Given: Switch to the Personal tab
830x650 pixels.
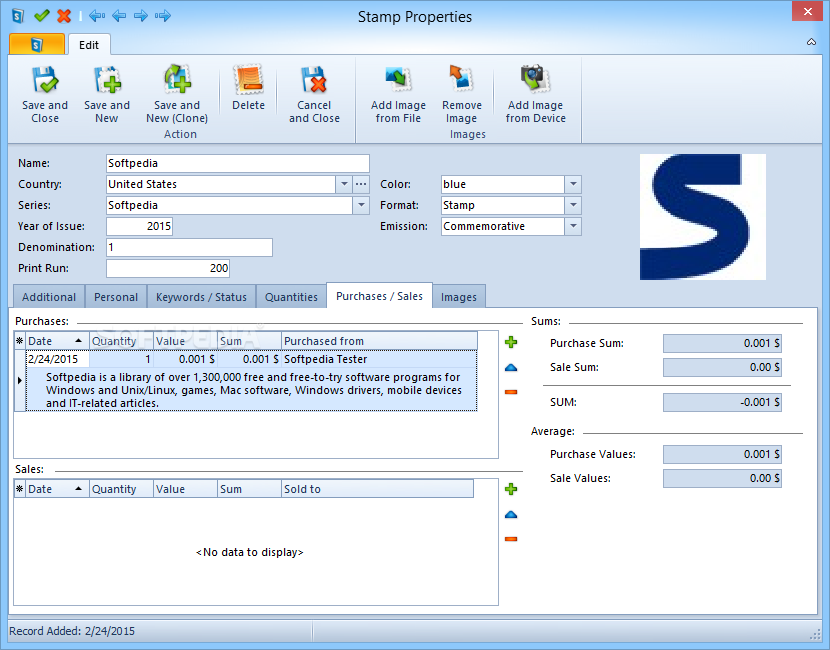Looking at the screenshot, I should pyautogui.click(x=116, y=297).
